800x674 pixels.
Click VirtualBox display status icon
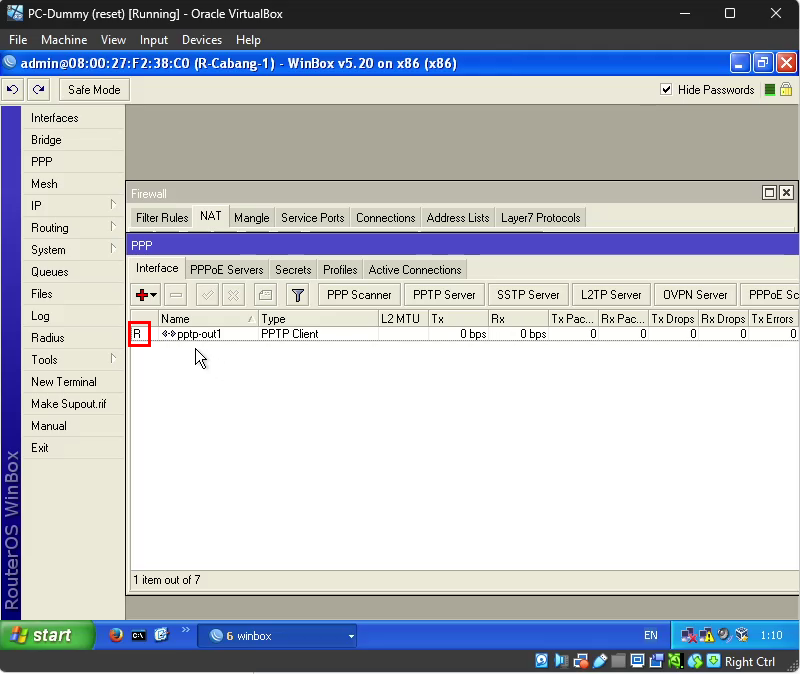coord(637,661)
